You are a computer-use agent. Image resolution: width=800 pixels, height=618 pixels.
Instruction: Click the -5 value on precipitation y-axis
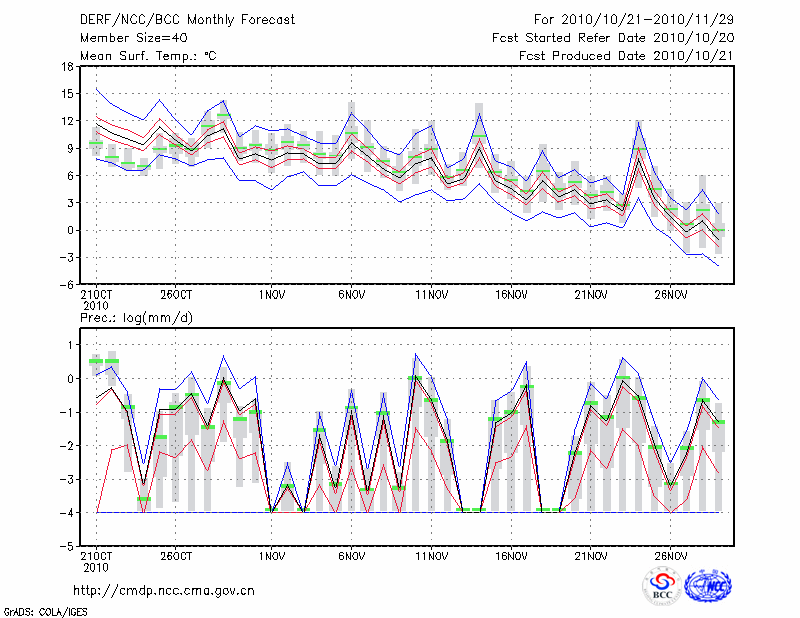point(66,547)
